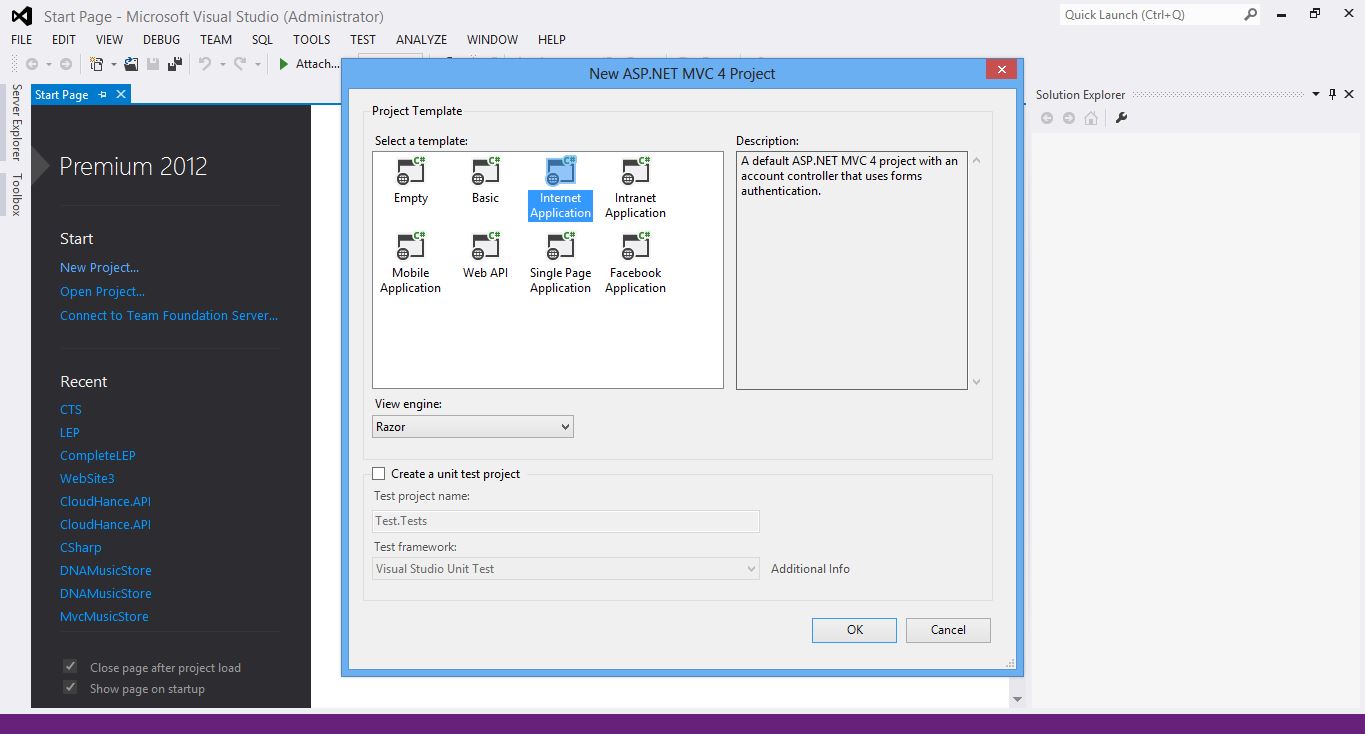Screen dimensions: 1365x734
Task: Select the Empty project template icon
Action: (410, 180)
